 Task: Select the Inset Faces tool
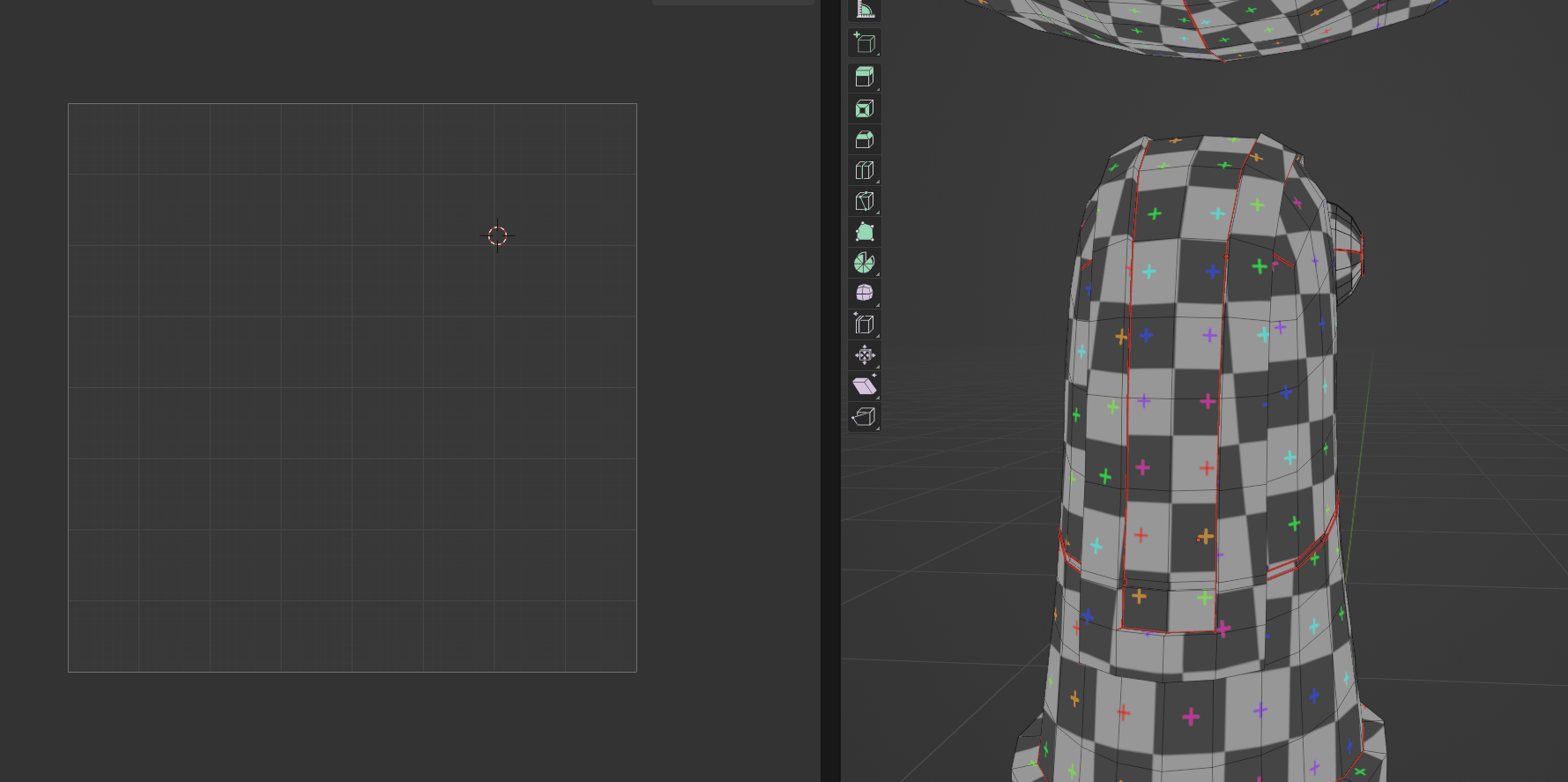coord(865,108)
